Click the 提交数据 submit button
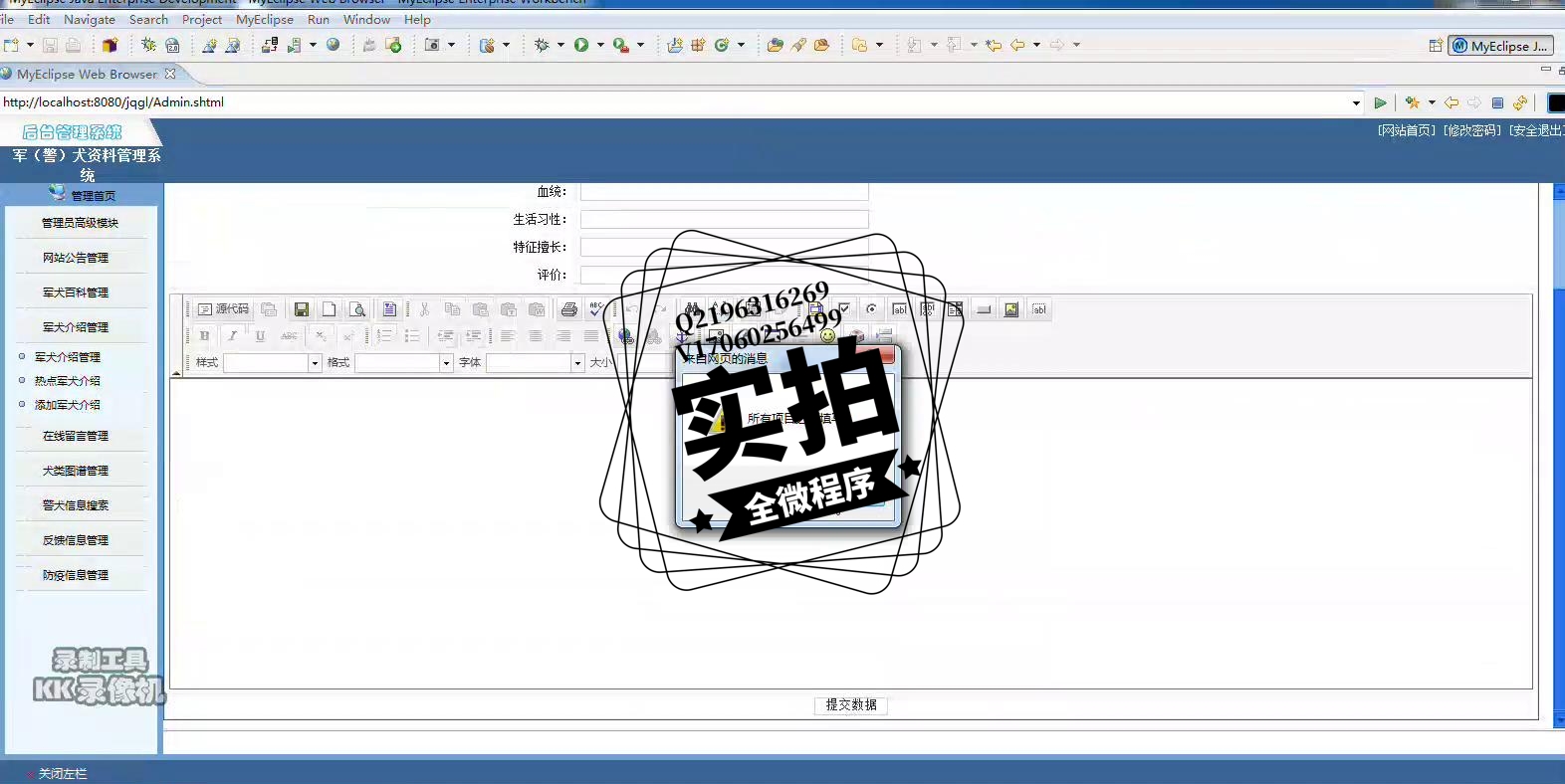This screenshot has height=784, width=1565. (x=851, y=704)
